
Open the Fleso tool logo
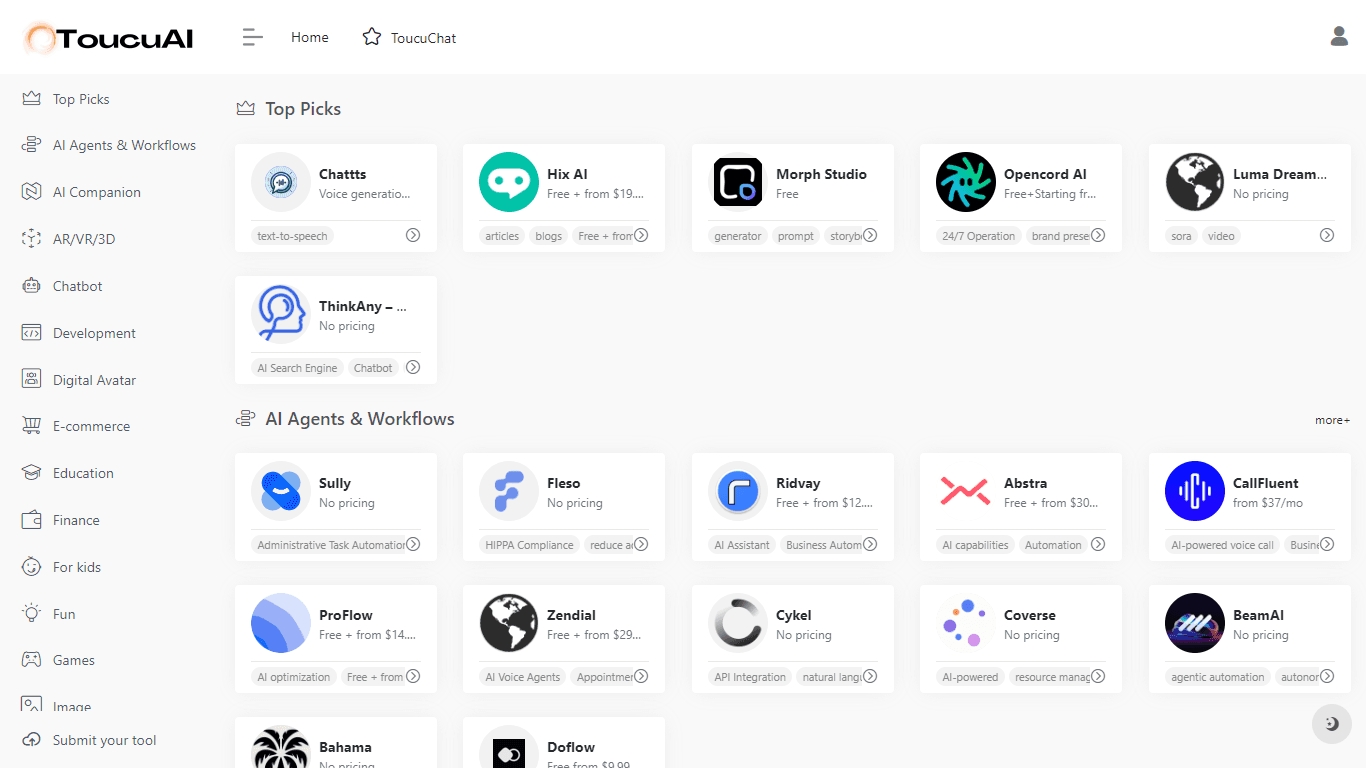509,491
